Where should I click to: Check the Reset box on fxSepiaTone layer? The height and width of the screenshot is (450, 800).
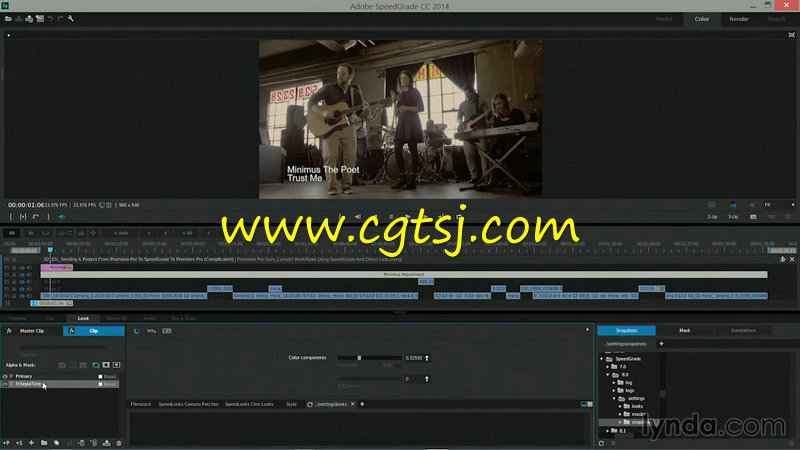[x=101, y=384]
